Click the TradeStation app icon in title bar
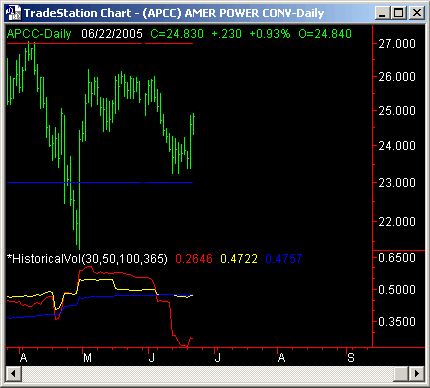 13,13
